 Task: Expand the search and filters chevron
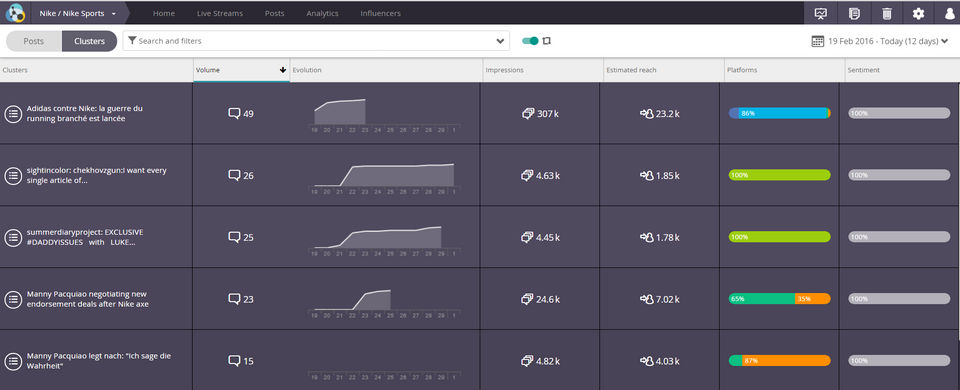click(500, 41)
